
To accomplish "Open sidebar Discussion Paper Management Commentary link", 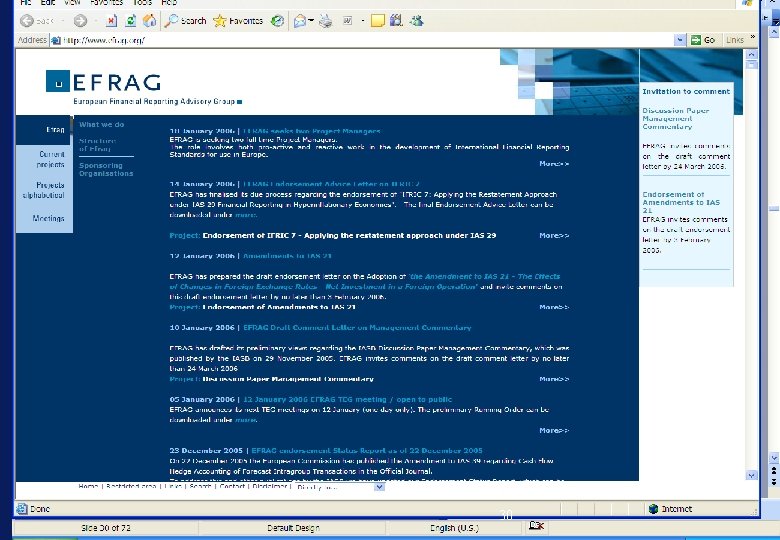I will pyautogui.click(x=676, y=119).
